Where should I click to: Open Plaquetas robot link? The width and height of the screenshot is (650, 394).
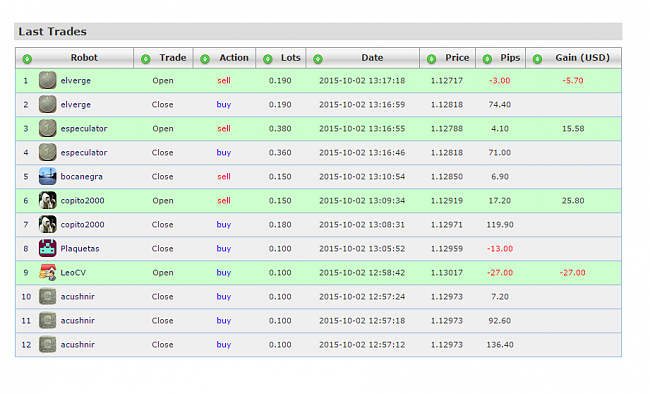(80, 248)
